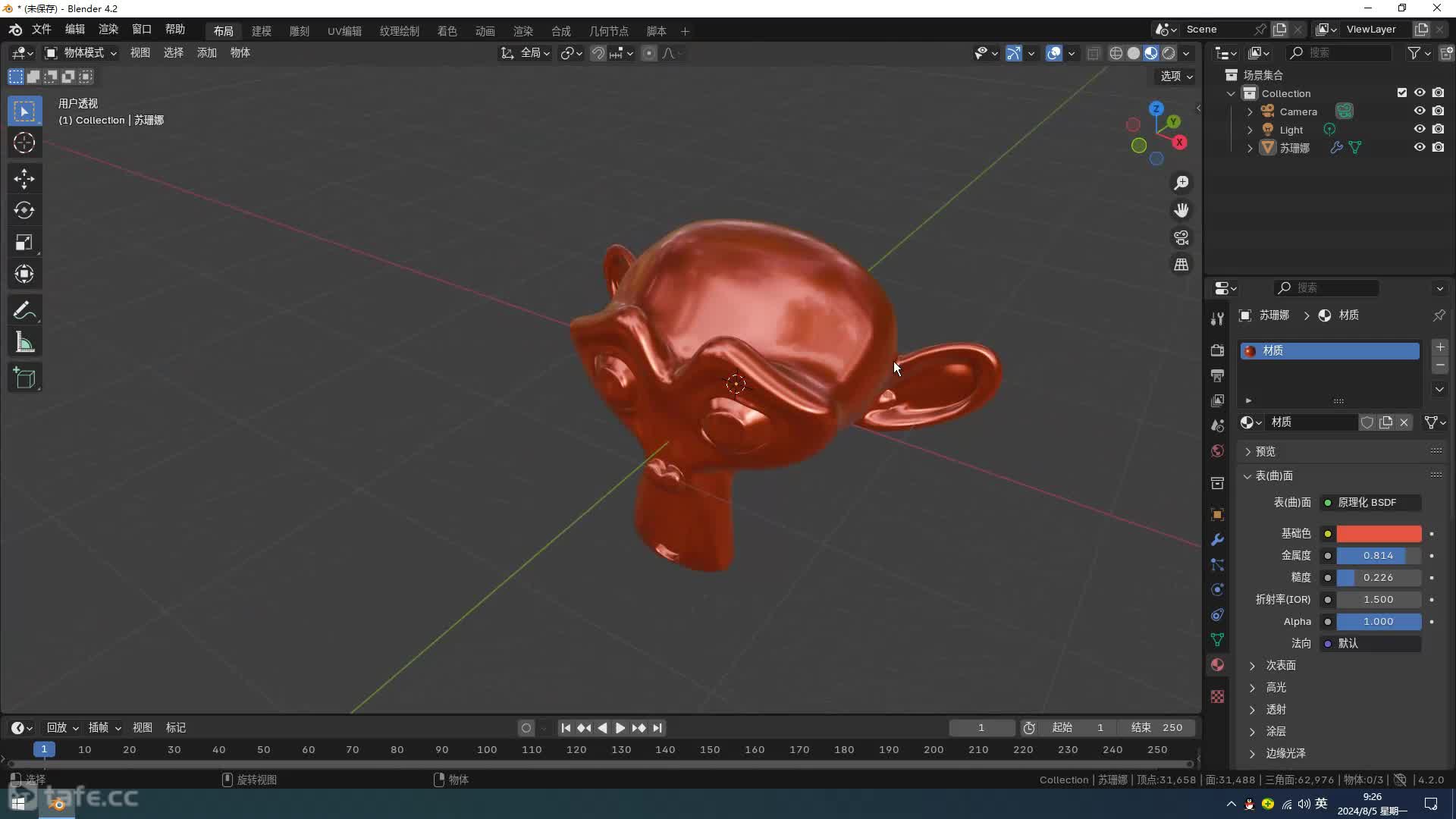Select the Rotate tool

tap(24, 211)
